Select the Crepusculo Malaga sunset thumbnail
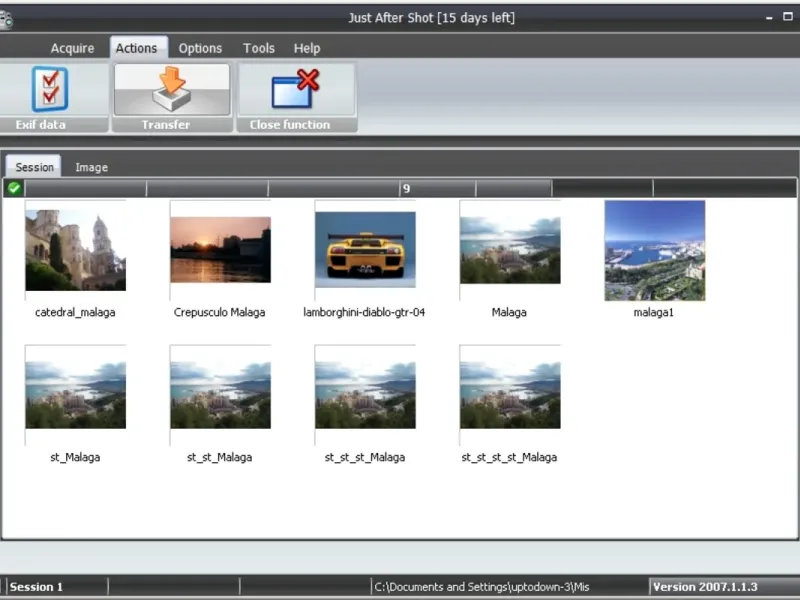 coord(220,250)
